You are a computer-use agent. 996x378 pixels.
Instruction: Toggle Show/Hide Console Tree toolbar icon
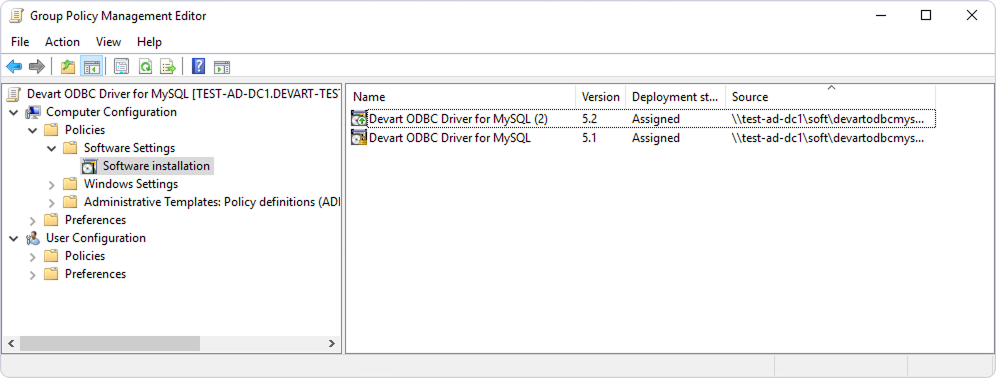pos(92,66)
